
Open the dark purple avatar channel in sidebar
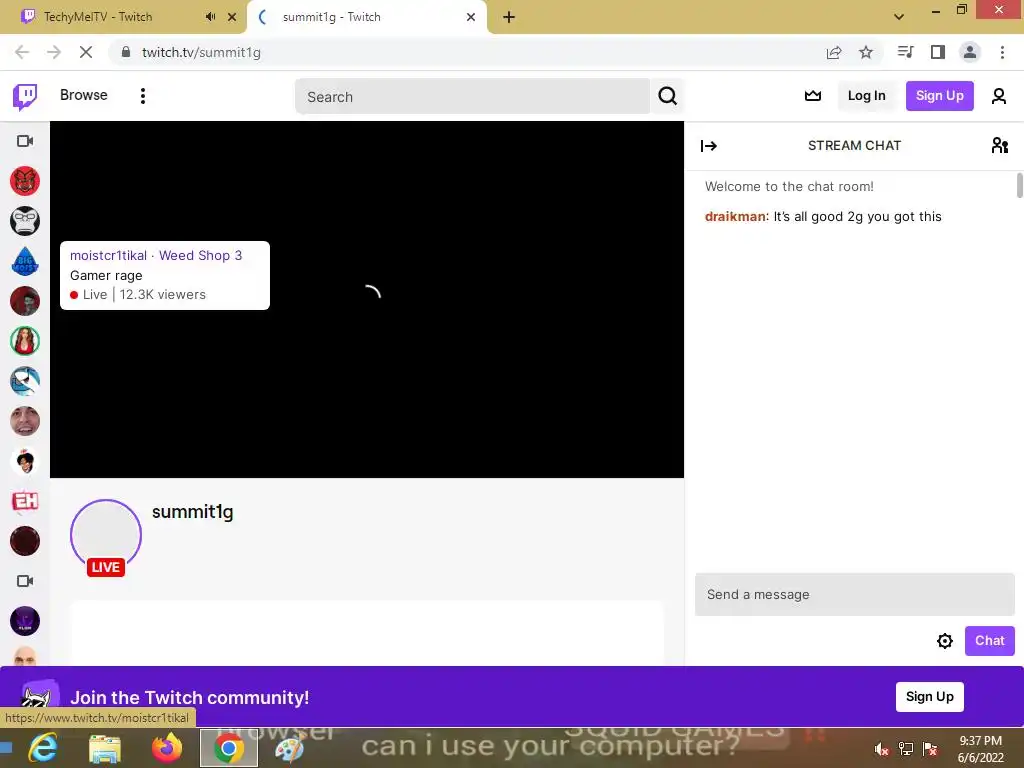25,621
